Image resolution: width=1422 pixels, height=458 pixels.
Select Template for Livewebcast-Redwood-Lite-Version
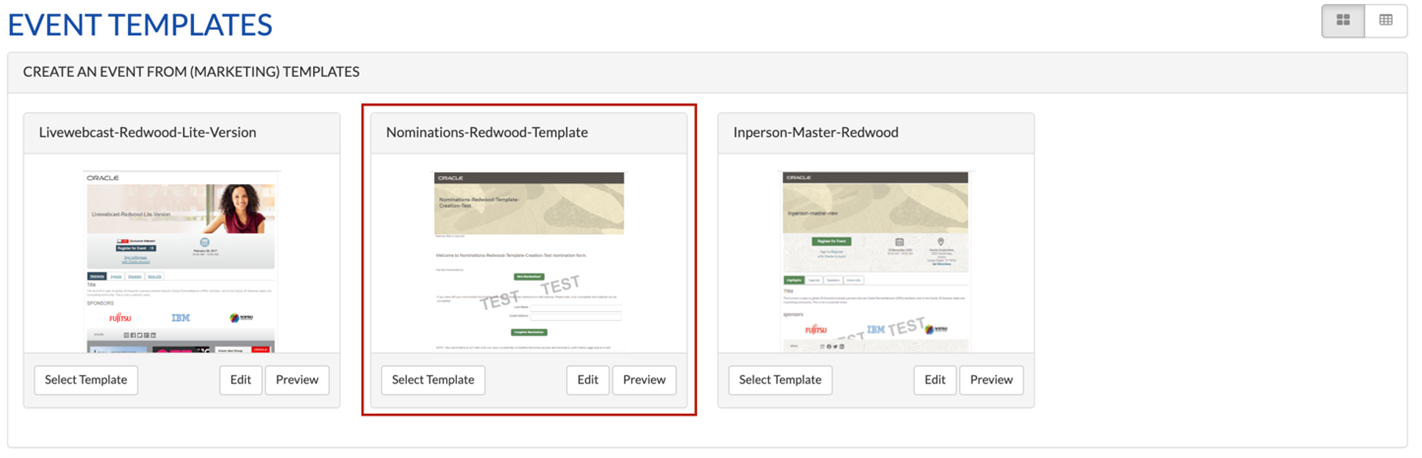pos(86,380)
